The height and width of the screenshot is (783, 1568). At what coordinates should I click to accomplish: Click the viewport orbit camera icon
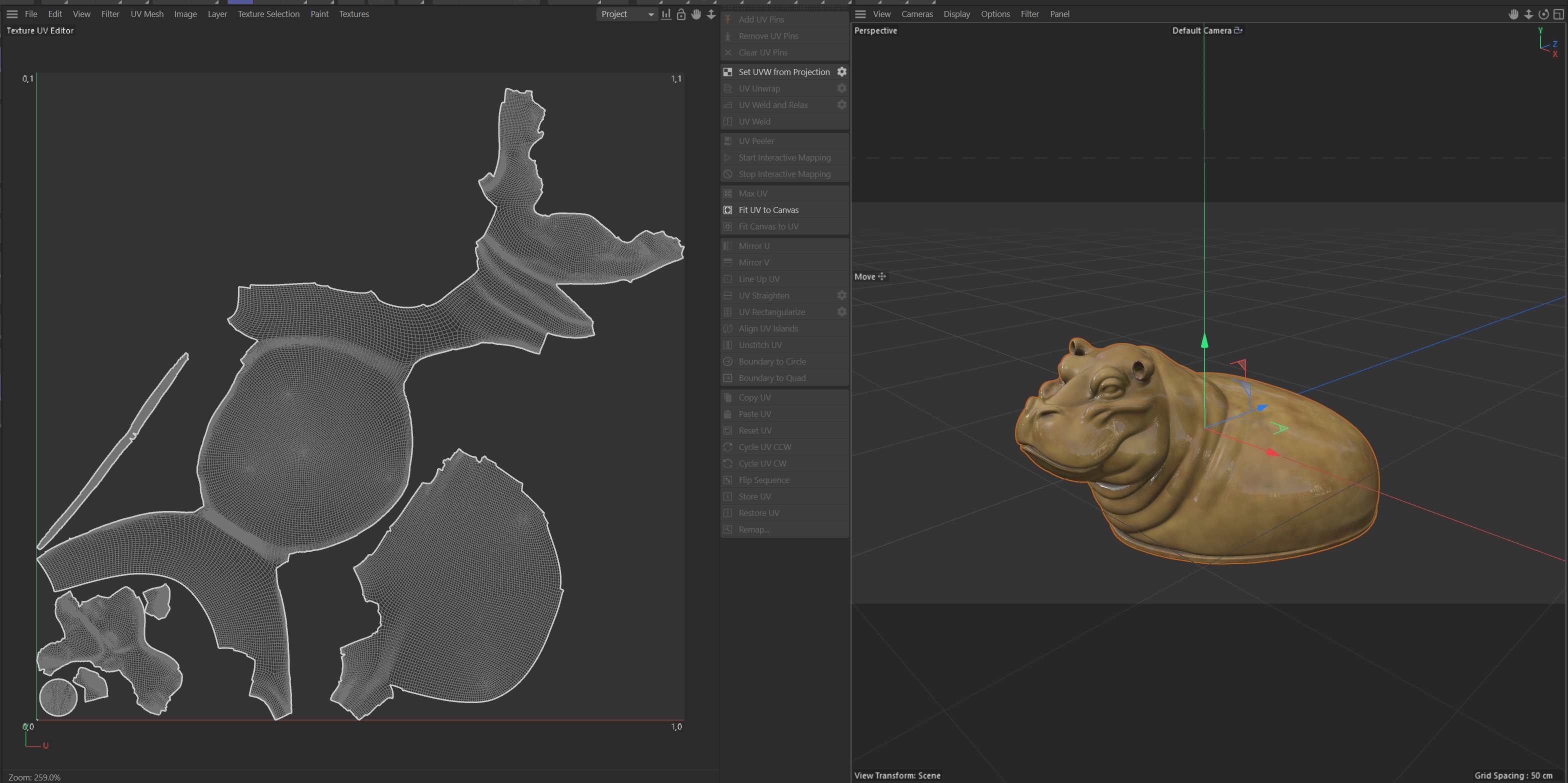point(1543,14)
